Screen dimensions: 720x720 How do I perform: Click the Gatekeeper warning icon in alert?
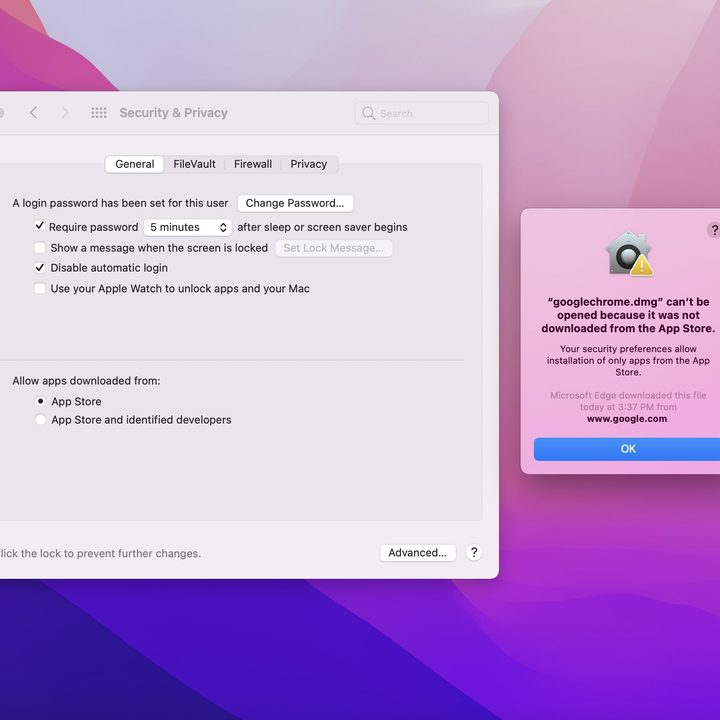tap(629, 254)
